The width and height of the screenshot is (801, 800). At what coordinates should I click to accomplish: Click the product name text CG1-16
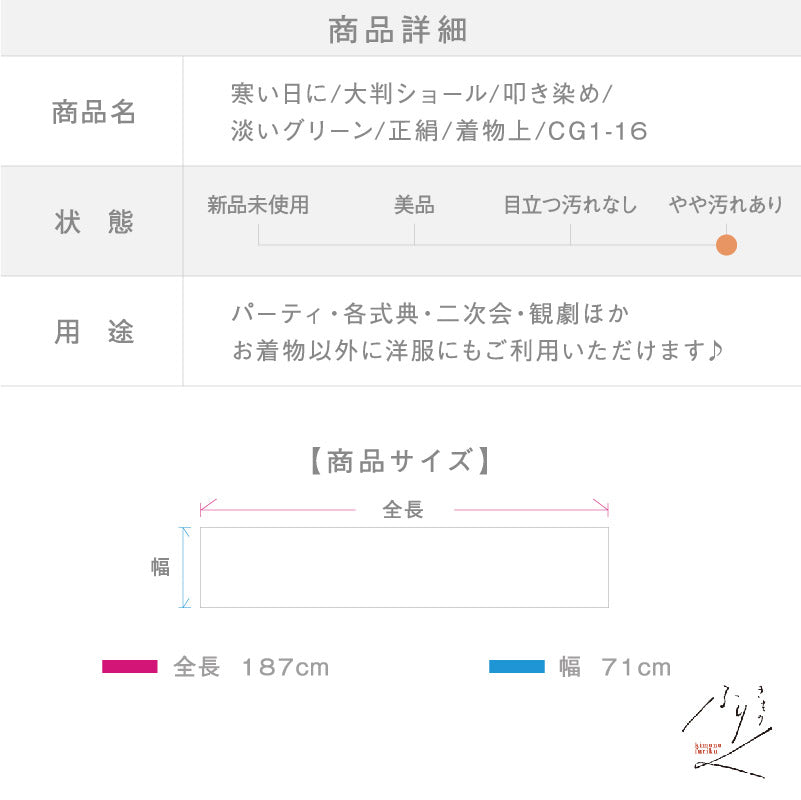point(598,131)
